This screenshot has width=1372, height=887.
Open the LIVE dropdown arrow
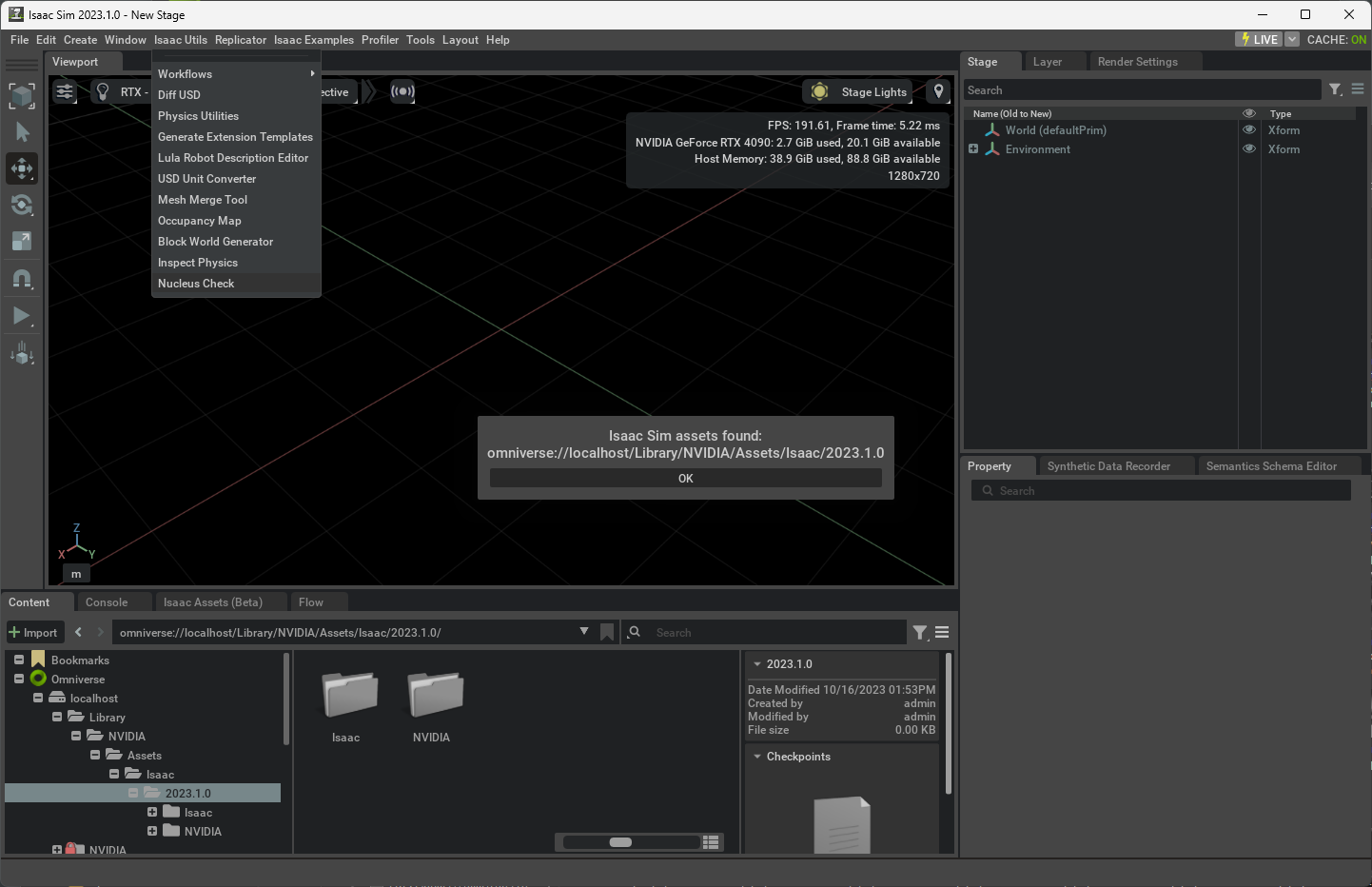(1291, 39)
